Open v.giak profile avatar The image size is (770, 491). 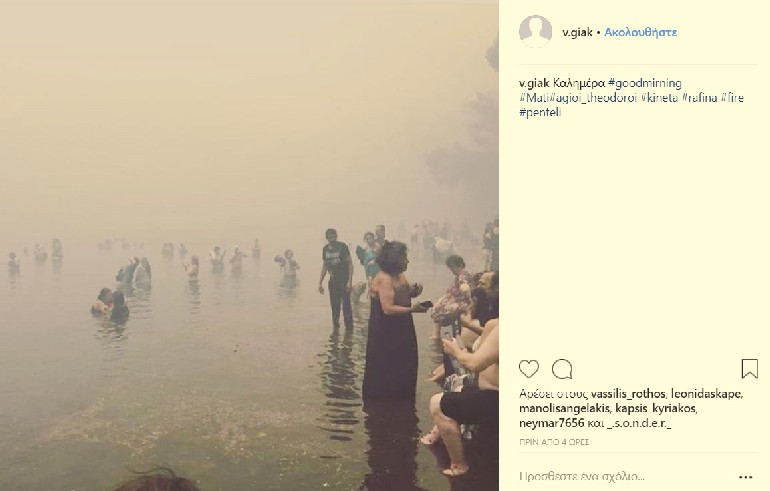coord(535,31)
